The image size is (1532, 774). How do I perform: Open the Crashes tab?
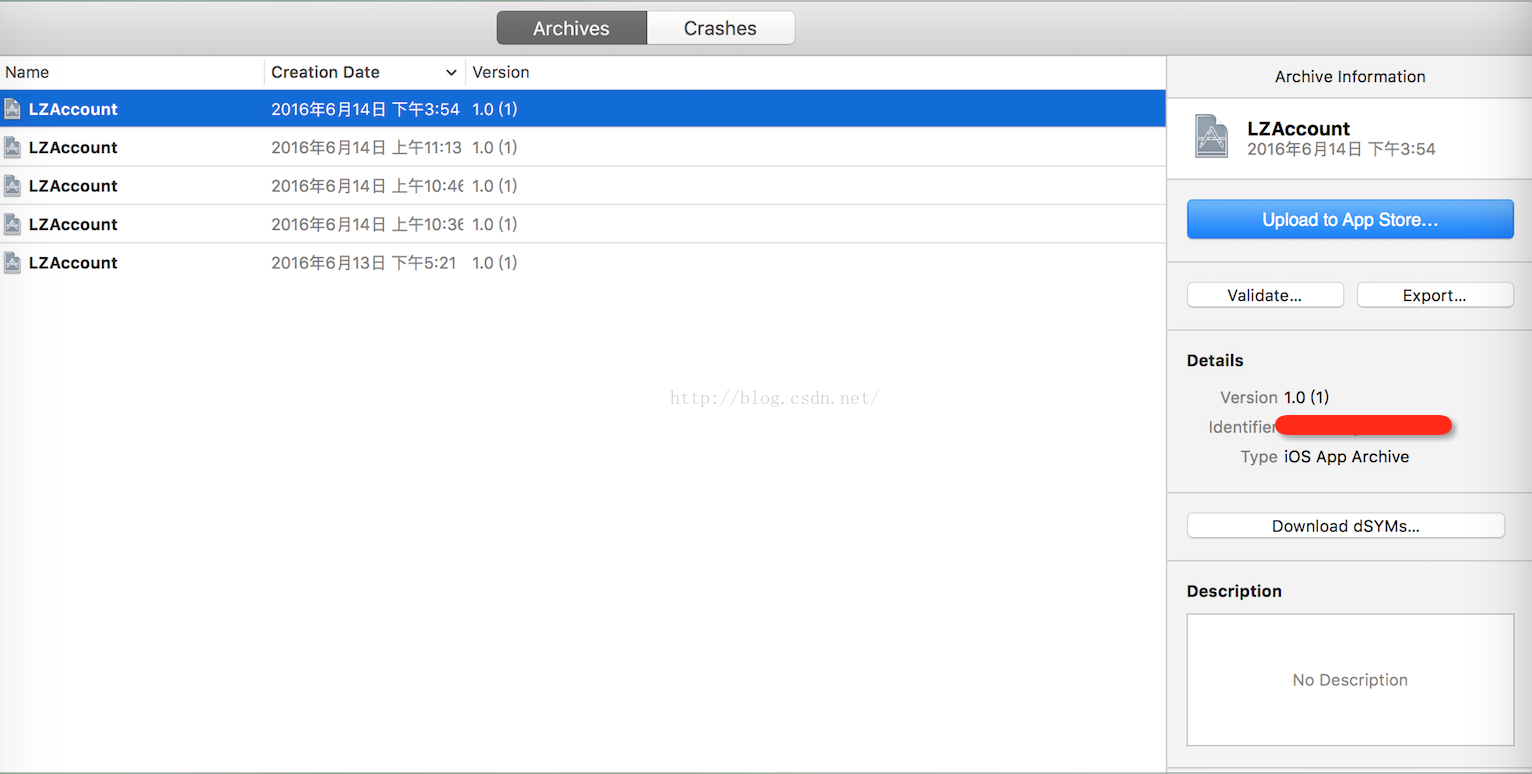point(720,28)
